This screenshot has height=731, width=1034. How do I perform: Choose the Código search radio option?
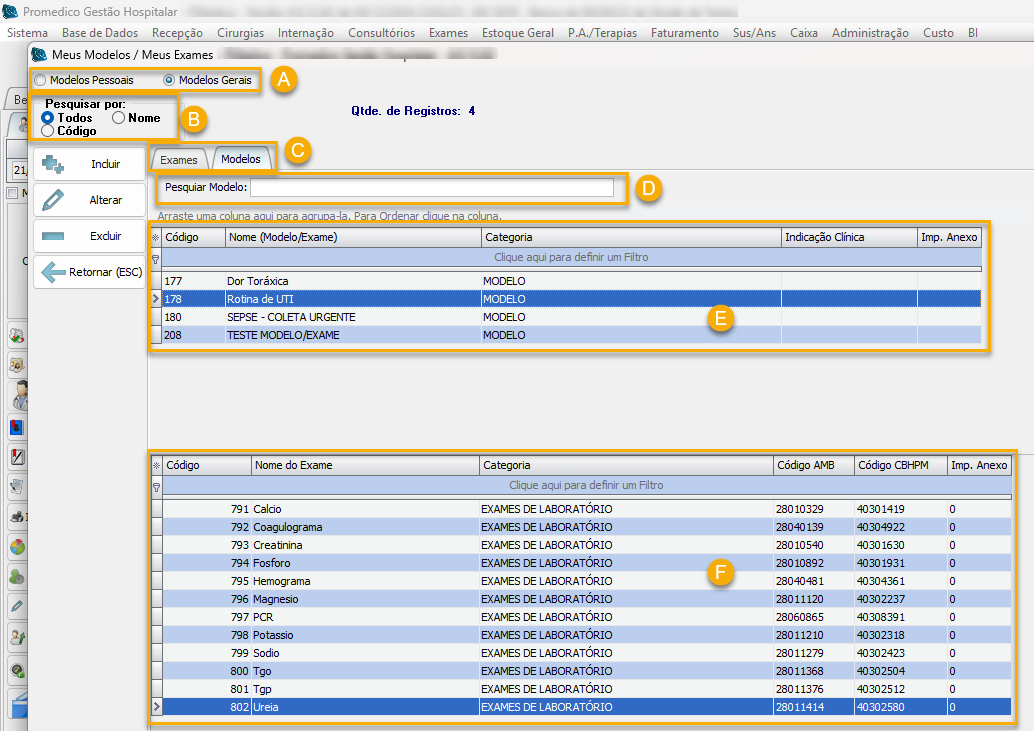[x=47, y=131]
